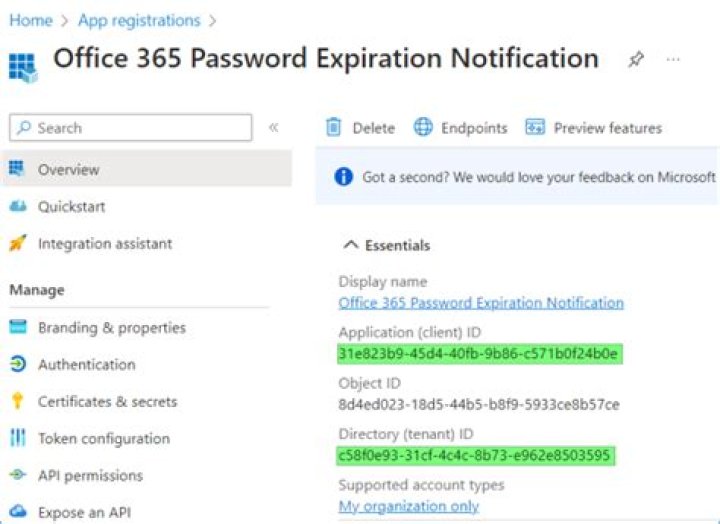Click the Integration assistant rocket icon
720x524 pixels.
tap(18, 243)
